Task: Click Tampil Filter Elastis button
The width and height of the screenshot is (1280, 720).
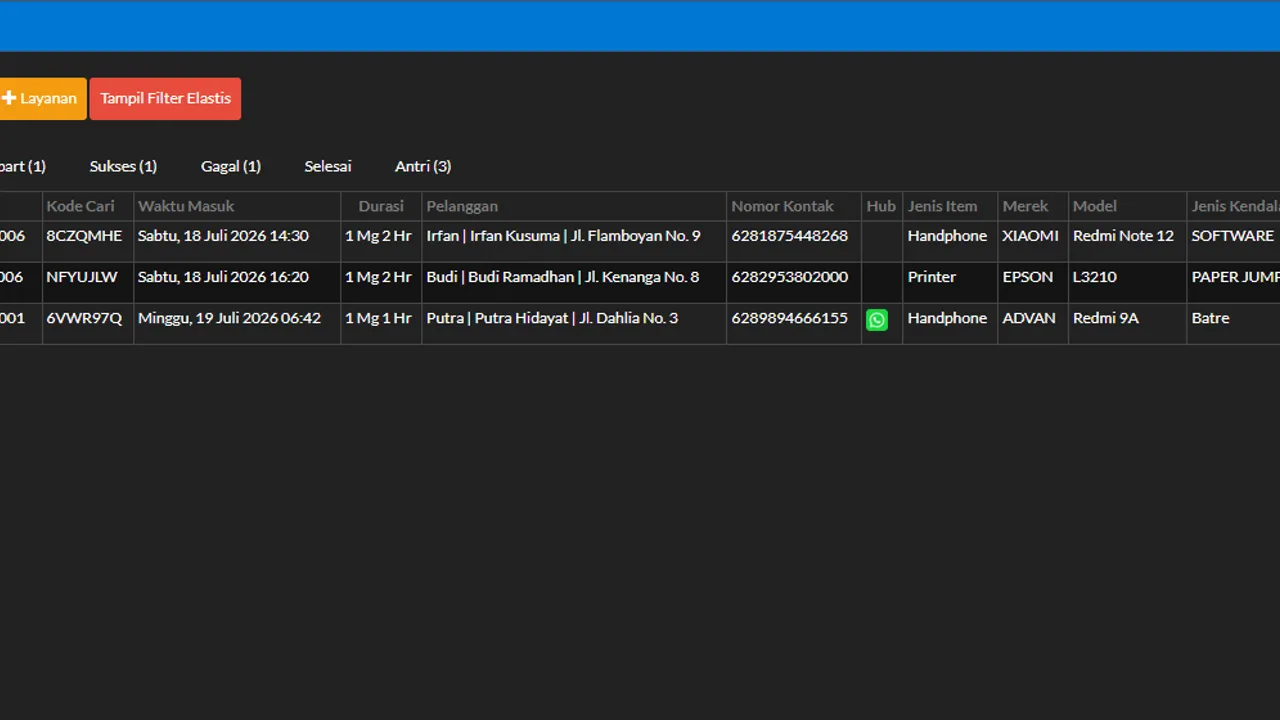Action: [165, 99]
